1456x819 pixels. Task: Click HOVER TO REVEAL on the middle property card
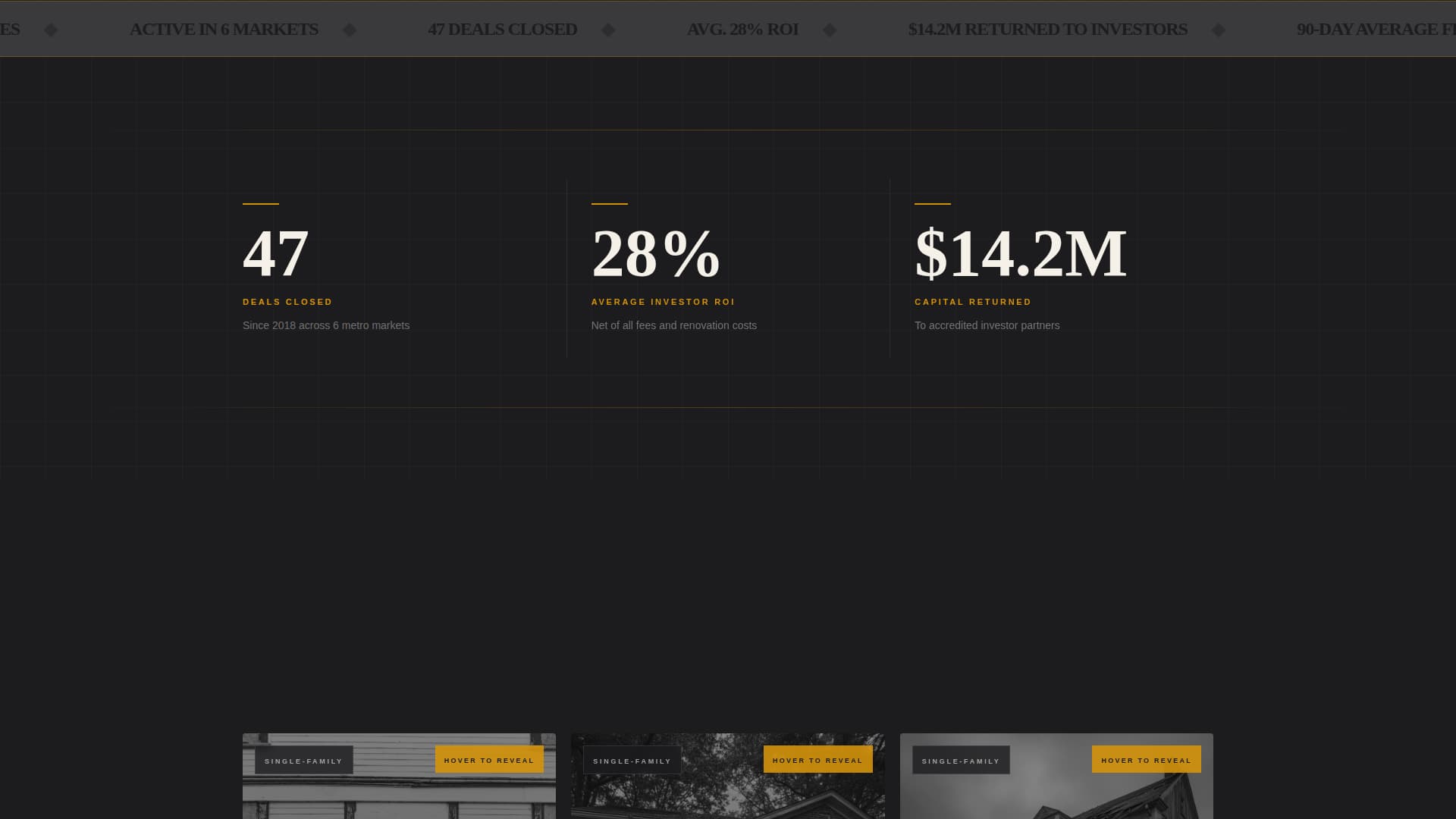point(817,759)
